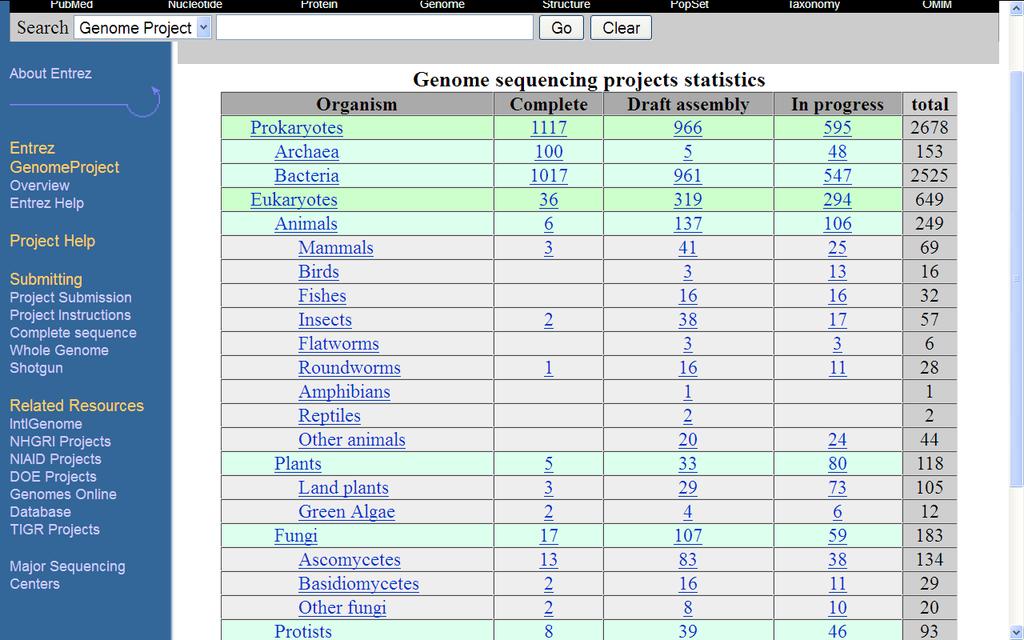
Task: Open Archaea in progress count 48
Action: pos(837,152)
